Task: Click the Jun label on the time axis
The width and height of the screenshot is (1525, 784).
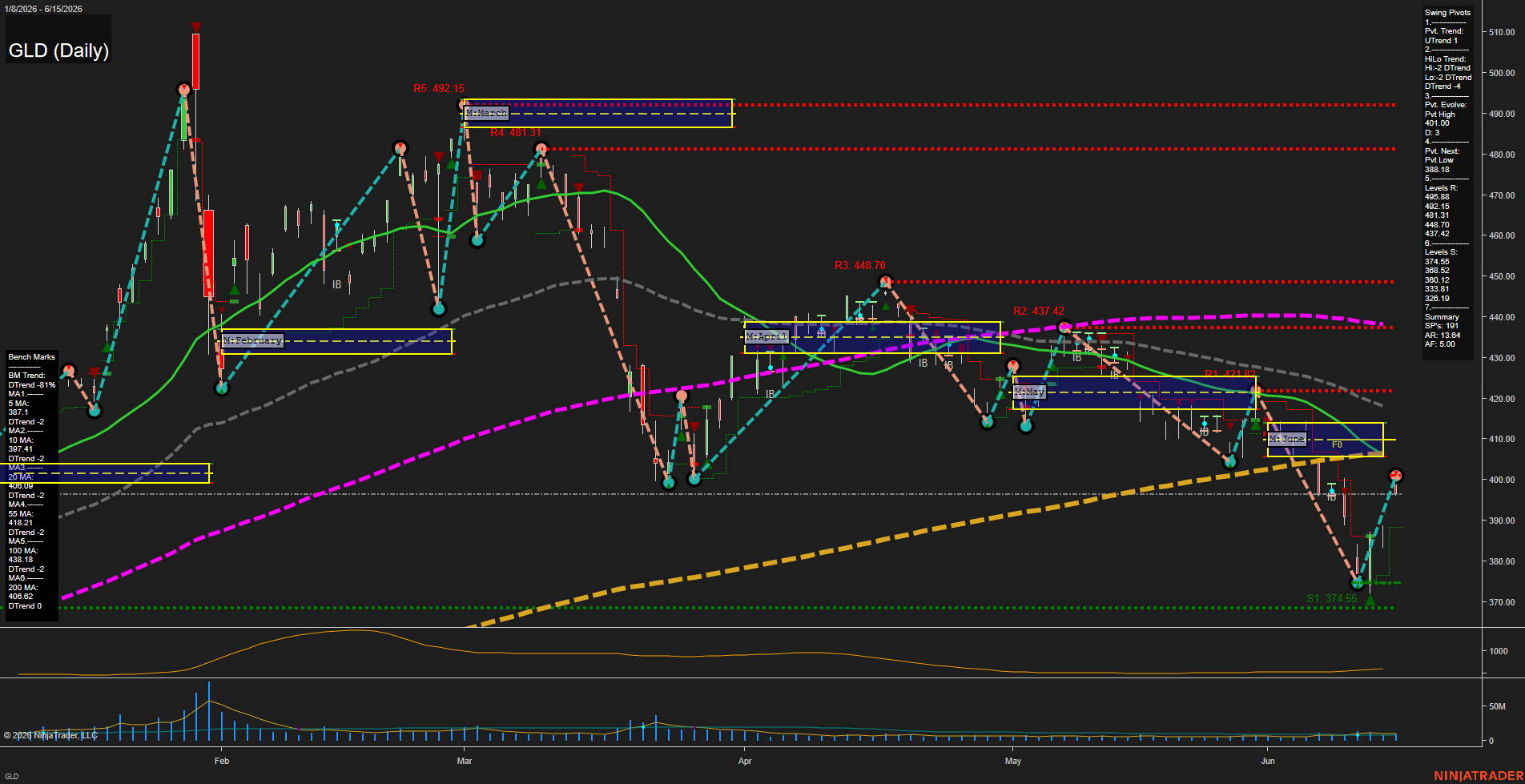Action: 1268,761
